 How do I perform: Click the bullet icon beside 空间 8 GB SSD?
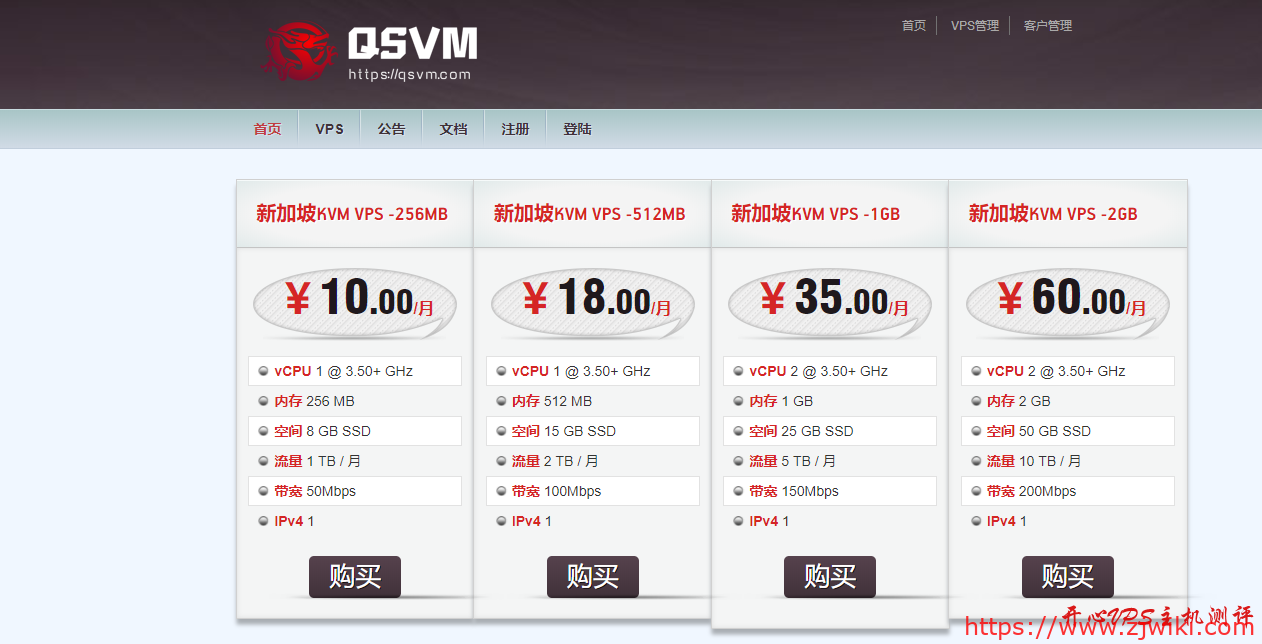[263, 431]
